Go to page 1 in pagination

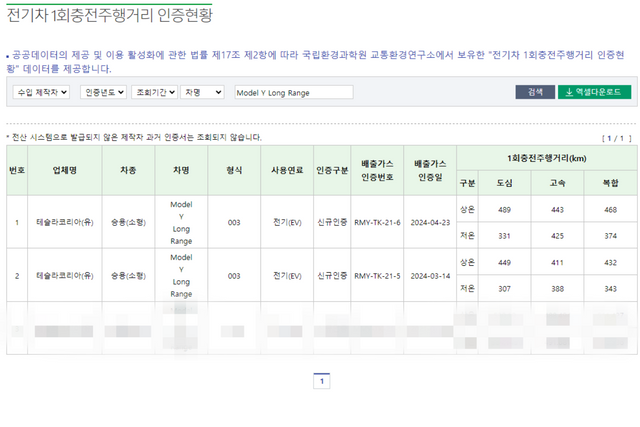[x=322, y=381]
